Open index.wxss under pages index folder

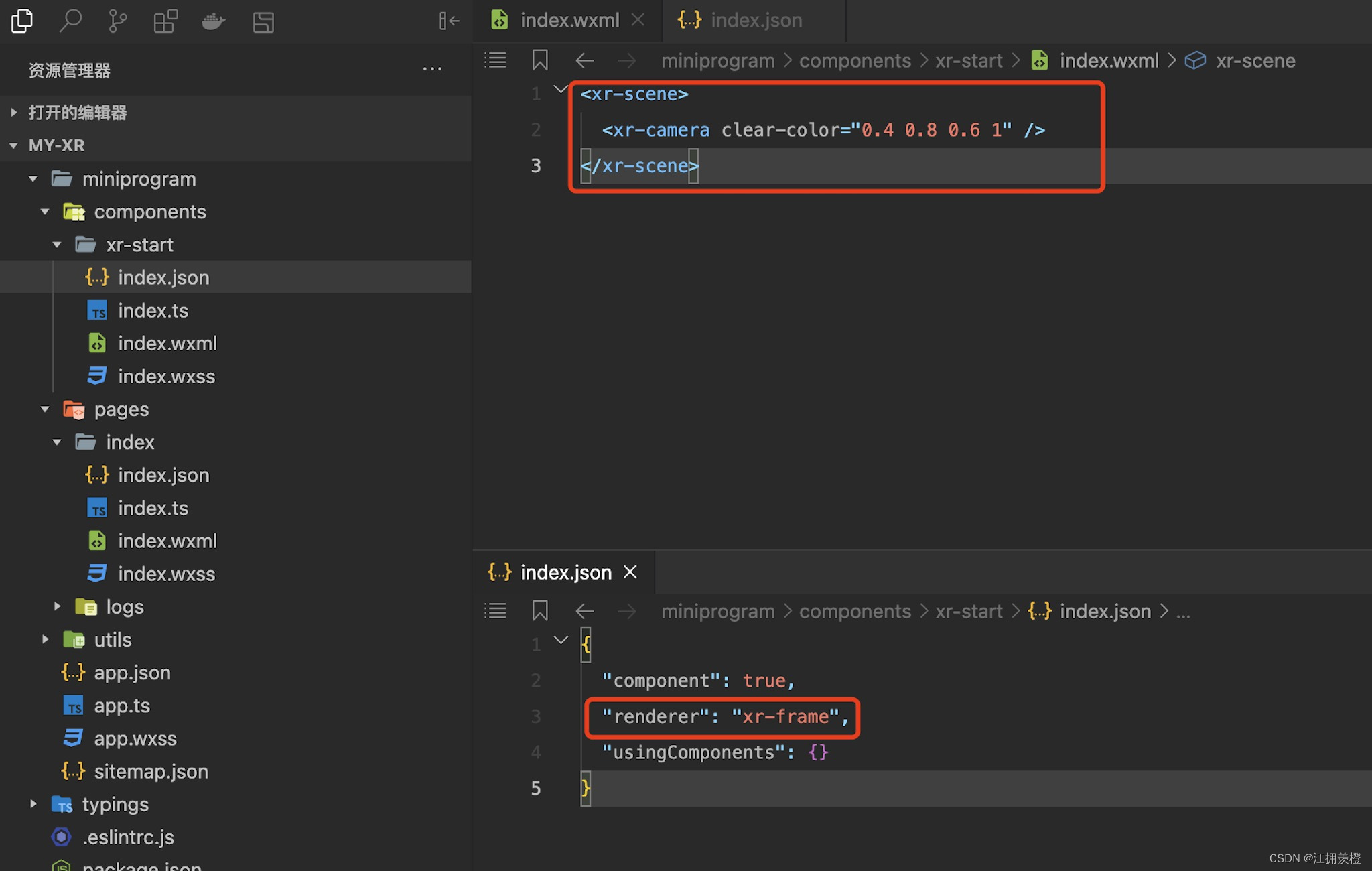(x=166, y=574)
